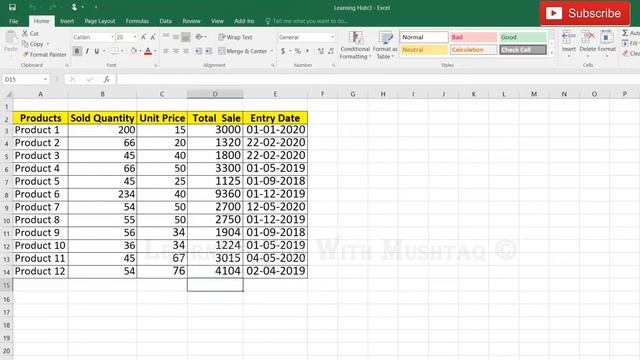The image size is (640, 360).
Task: Click the Name Box showing D15
Action: [25, 79]
